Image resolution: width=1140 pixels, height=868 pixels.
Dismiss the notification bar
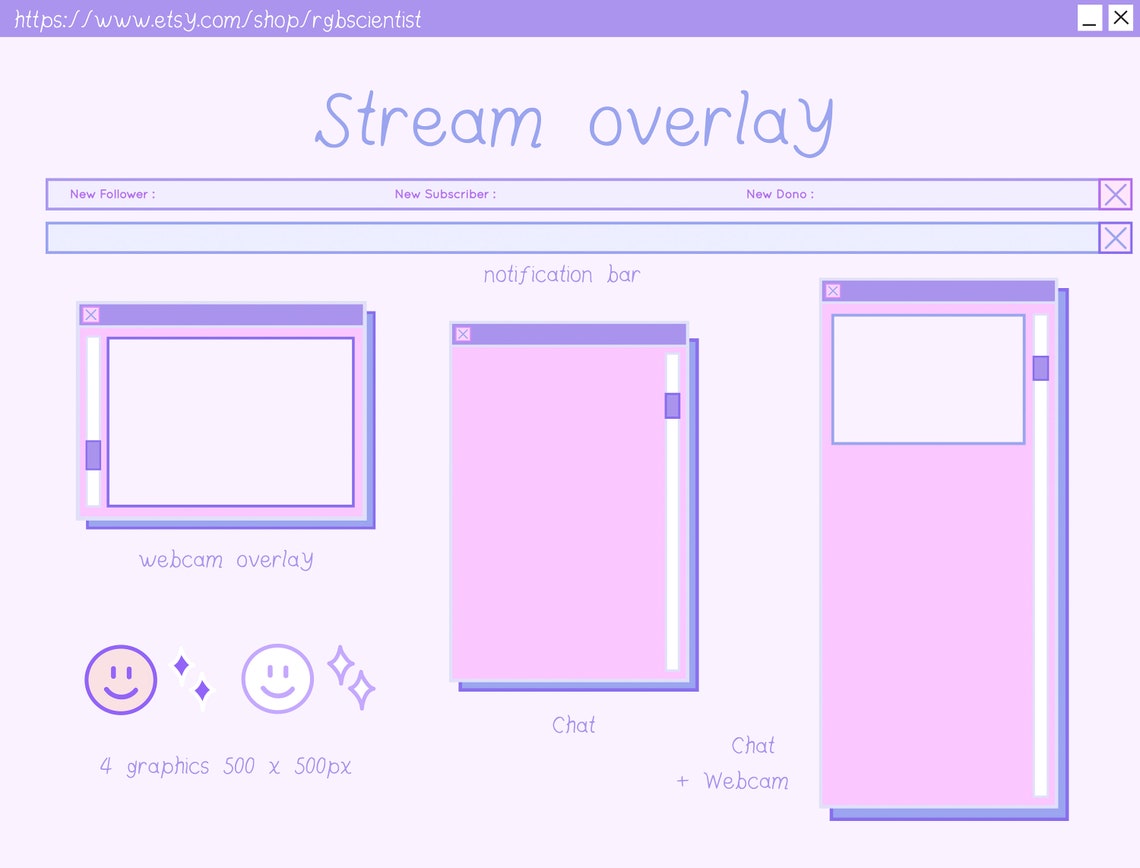click(1115, 194)
